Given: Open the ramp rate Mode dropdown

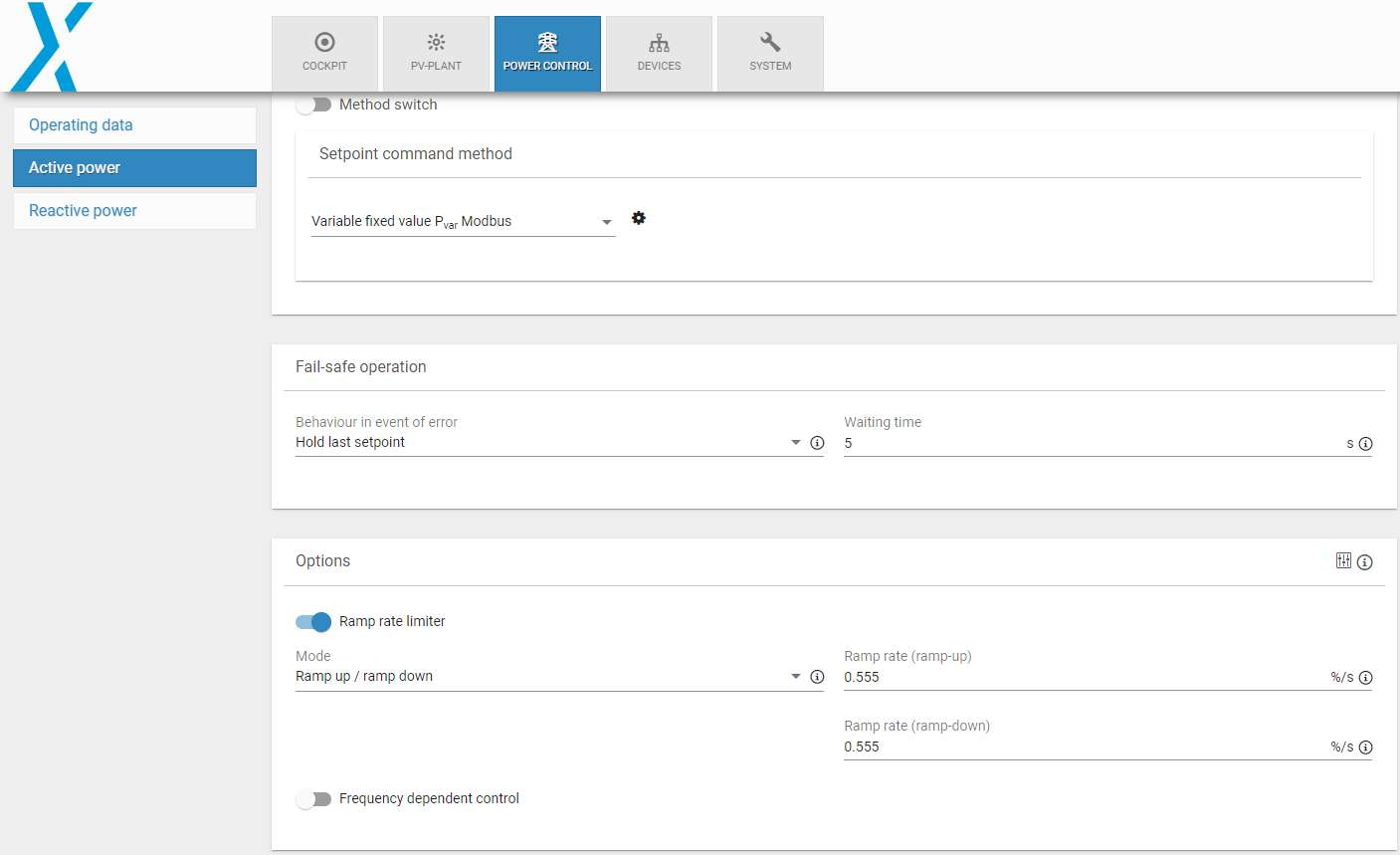Looking at the screenshot, I should tap(547, 677).
